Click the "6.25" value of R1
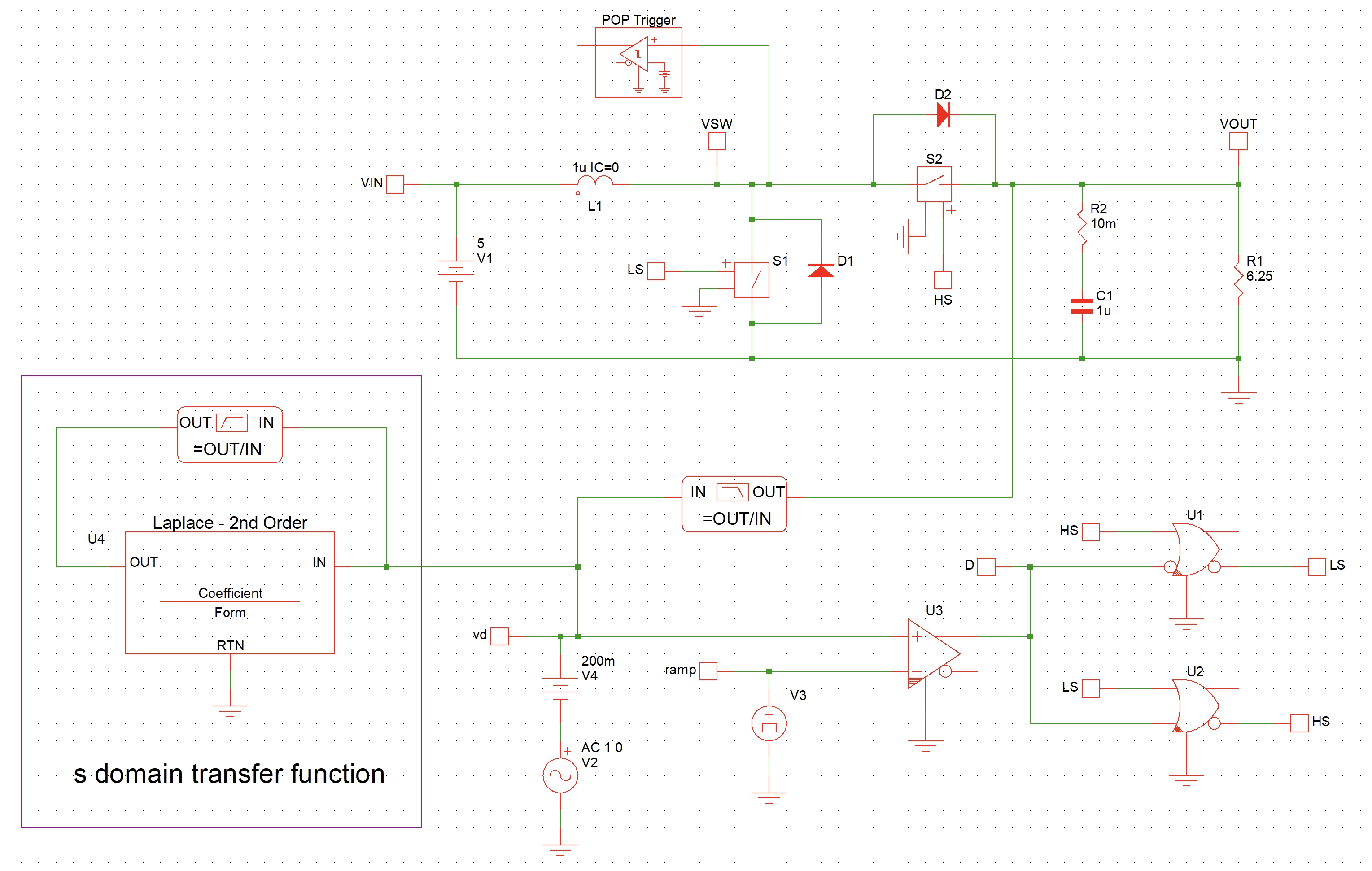Screen dimensions: 1372x871 tap(1259, 276)
